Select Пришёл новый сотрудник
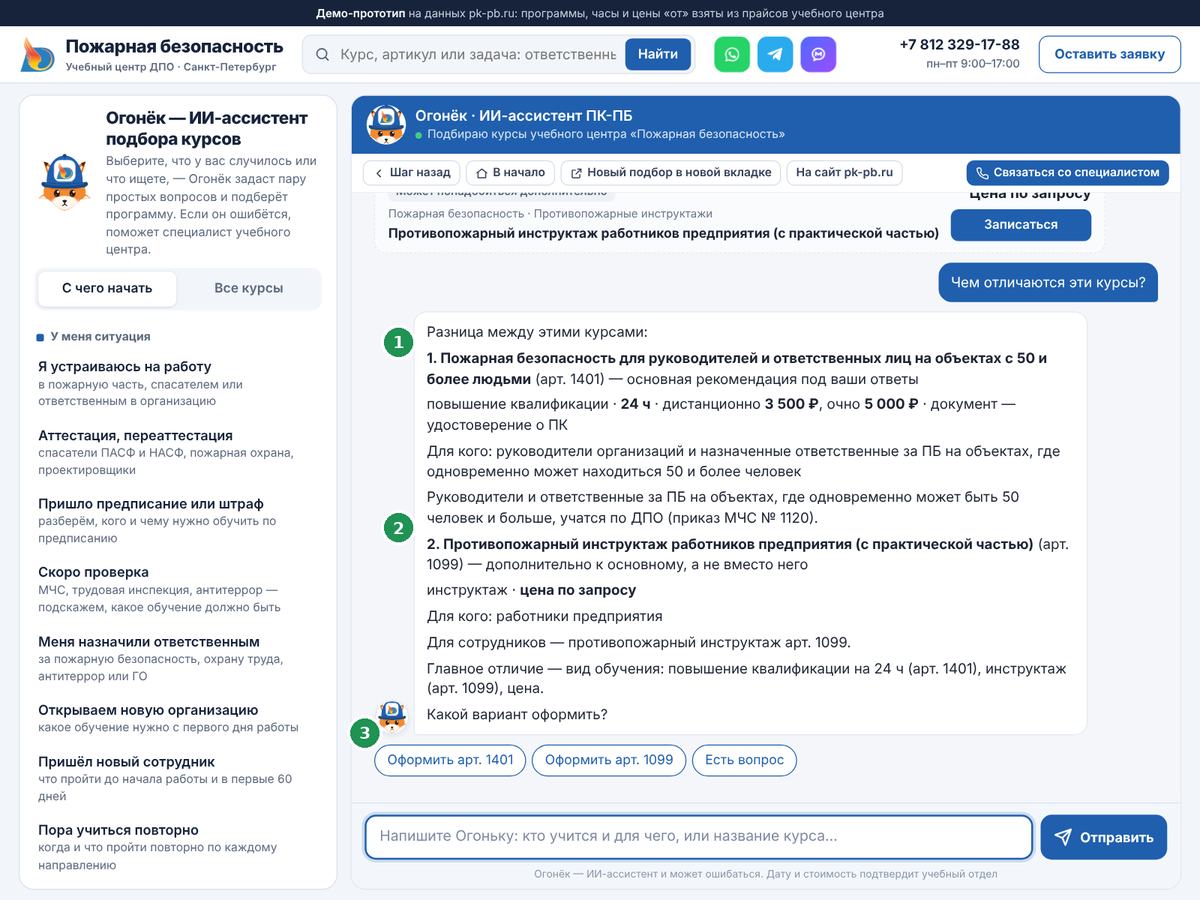 (177, 778)
